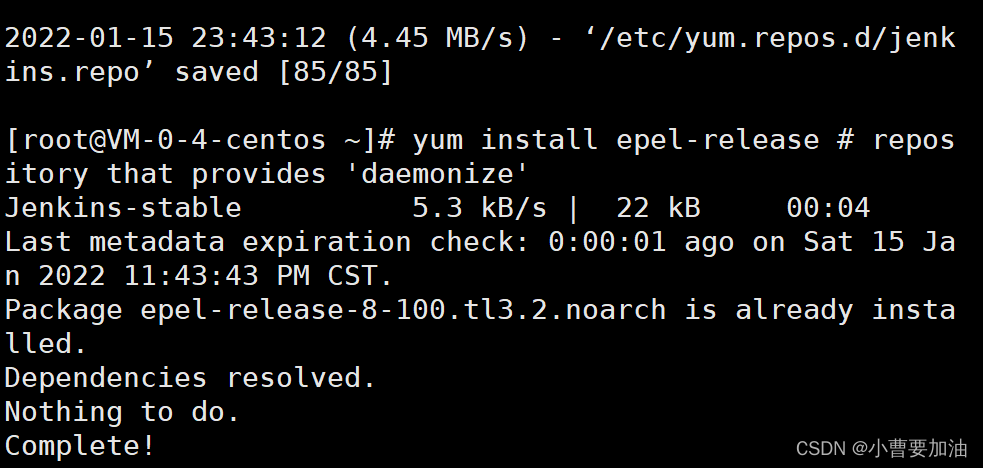983x468 pixels.
Task: Click the Complete! output line
Action: [80, 445]
